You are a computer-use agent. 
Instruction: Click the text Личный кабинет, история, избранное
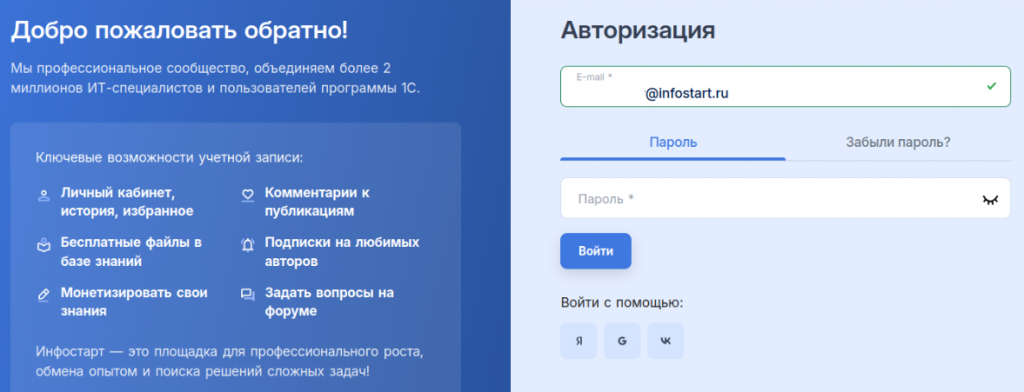coord(127,202)
